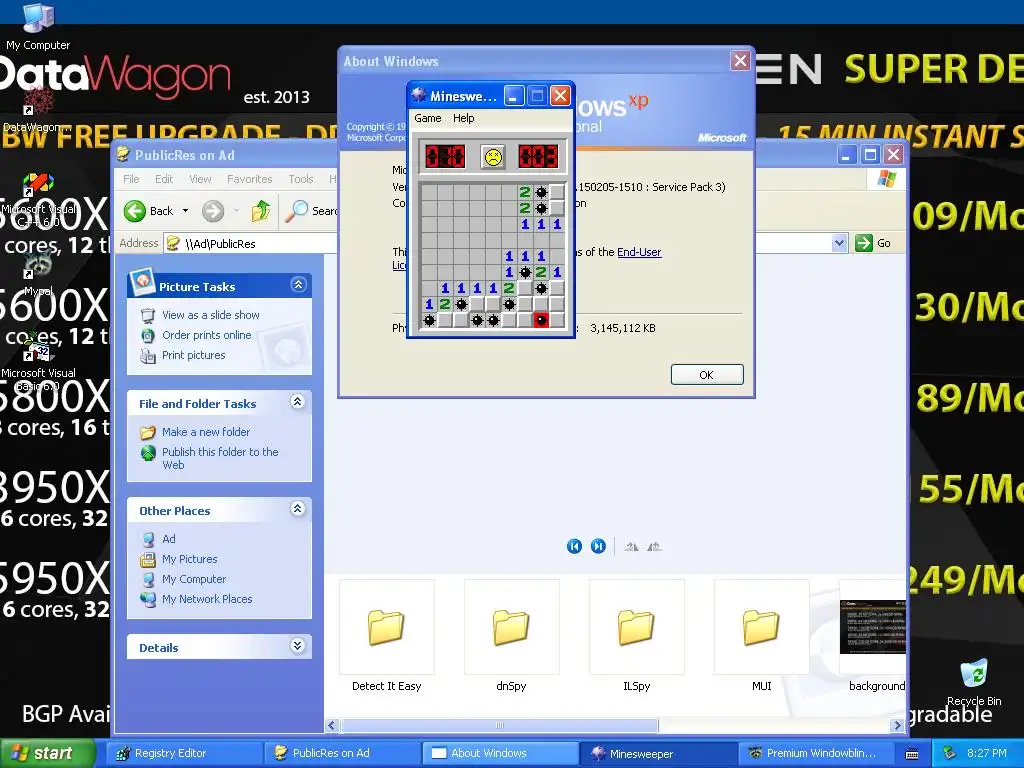Click Order prints online
This screenshot has height=768, width=1024.
pyautogui.click(x=206, y=335)
